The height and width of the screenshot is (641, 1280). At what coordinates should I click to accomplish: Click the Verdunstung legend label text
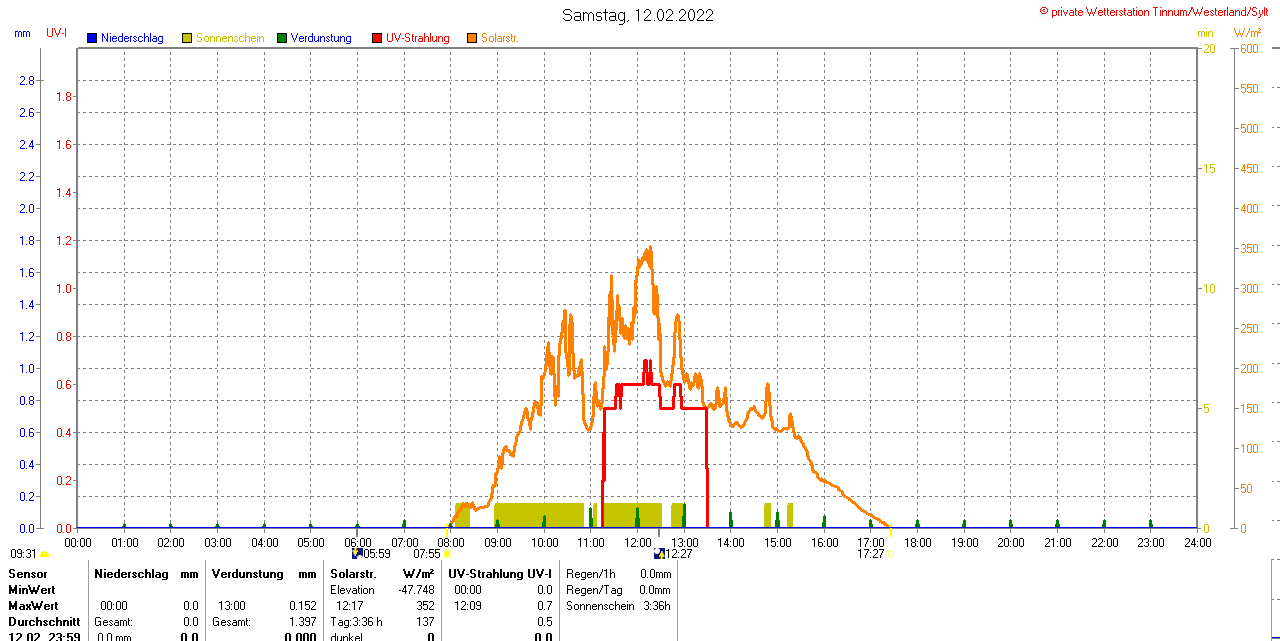tap(321, 38)
